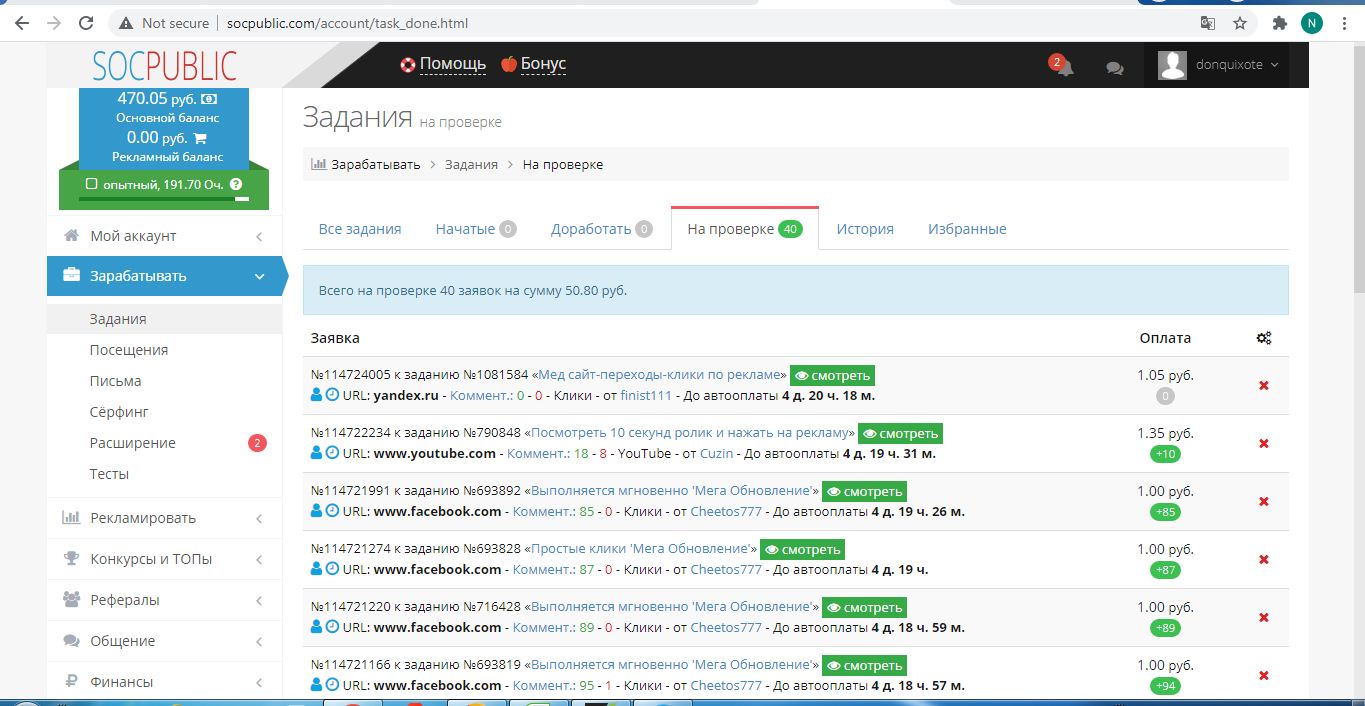Image resolution: width=1365 pixels, height=706 pixels.
Task: Open the table settings gears icon
Action: pyautogui.click(x=1264, y=338)
